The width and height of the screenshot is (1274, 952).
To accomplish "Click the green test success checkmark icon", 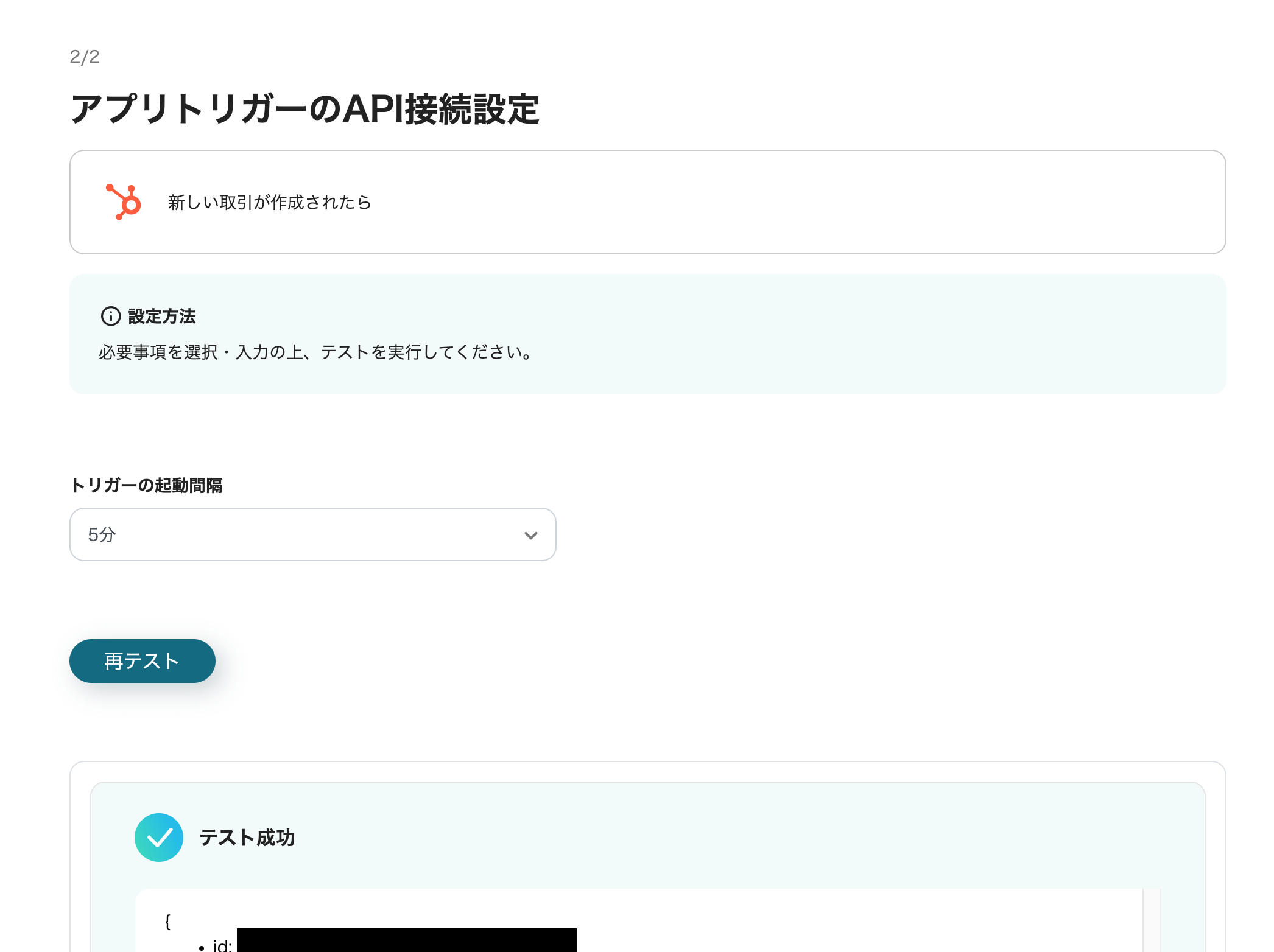I will click(160, 838).
